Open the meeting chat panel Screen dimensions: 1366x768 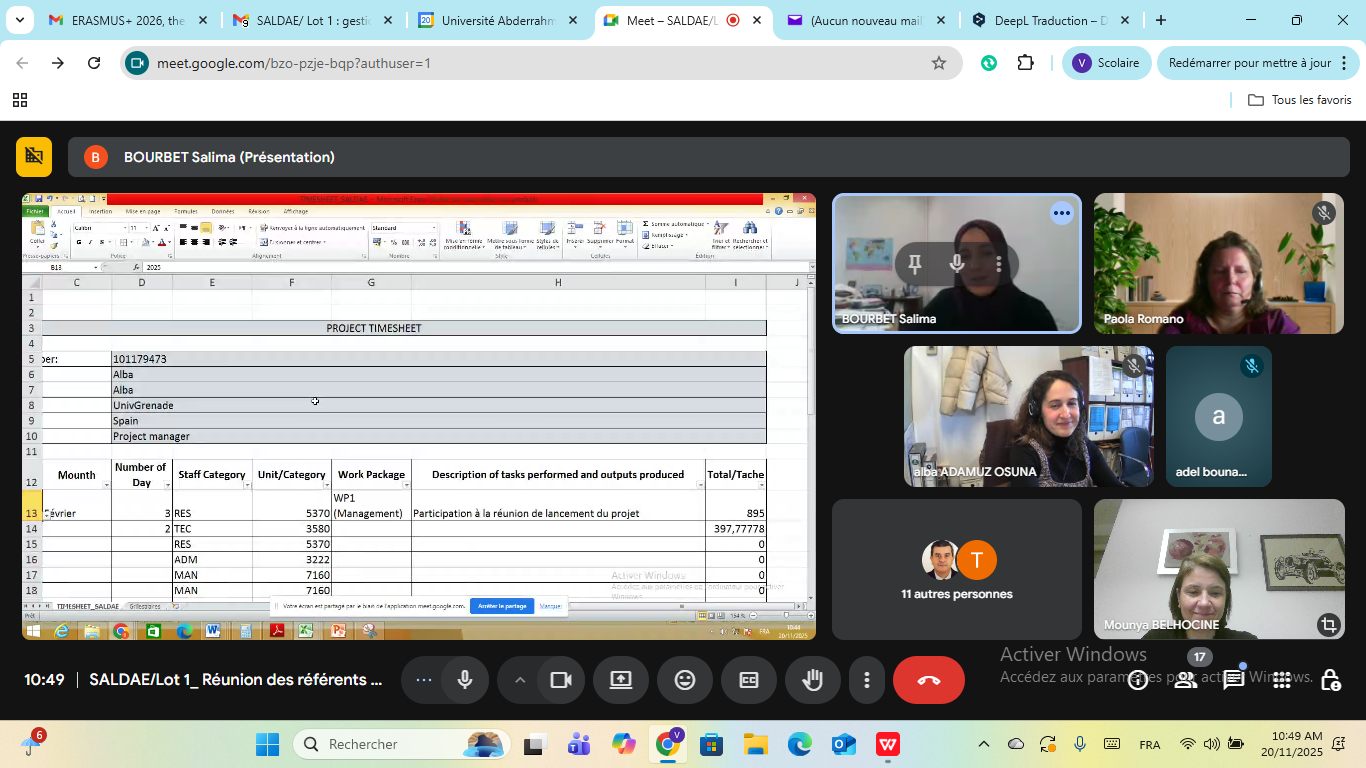(x=1234, y=680)
